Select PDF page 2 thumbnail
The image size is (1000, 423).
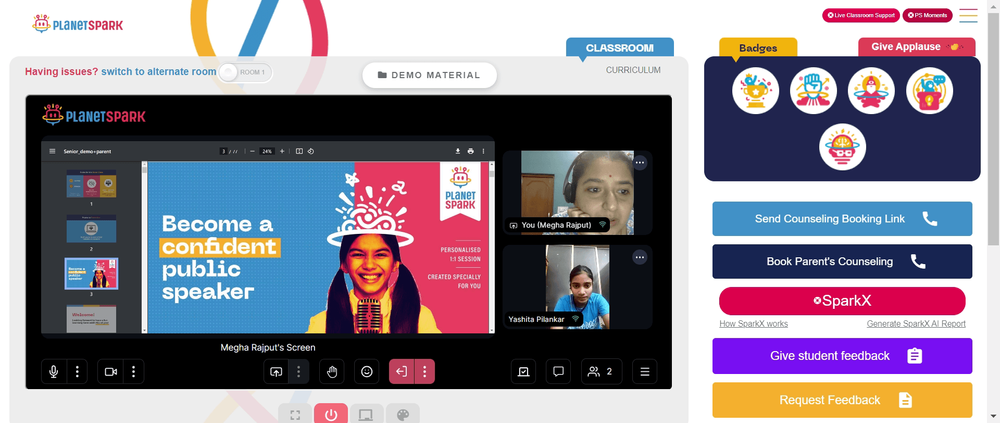[91, 228]
